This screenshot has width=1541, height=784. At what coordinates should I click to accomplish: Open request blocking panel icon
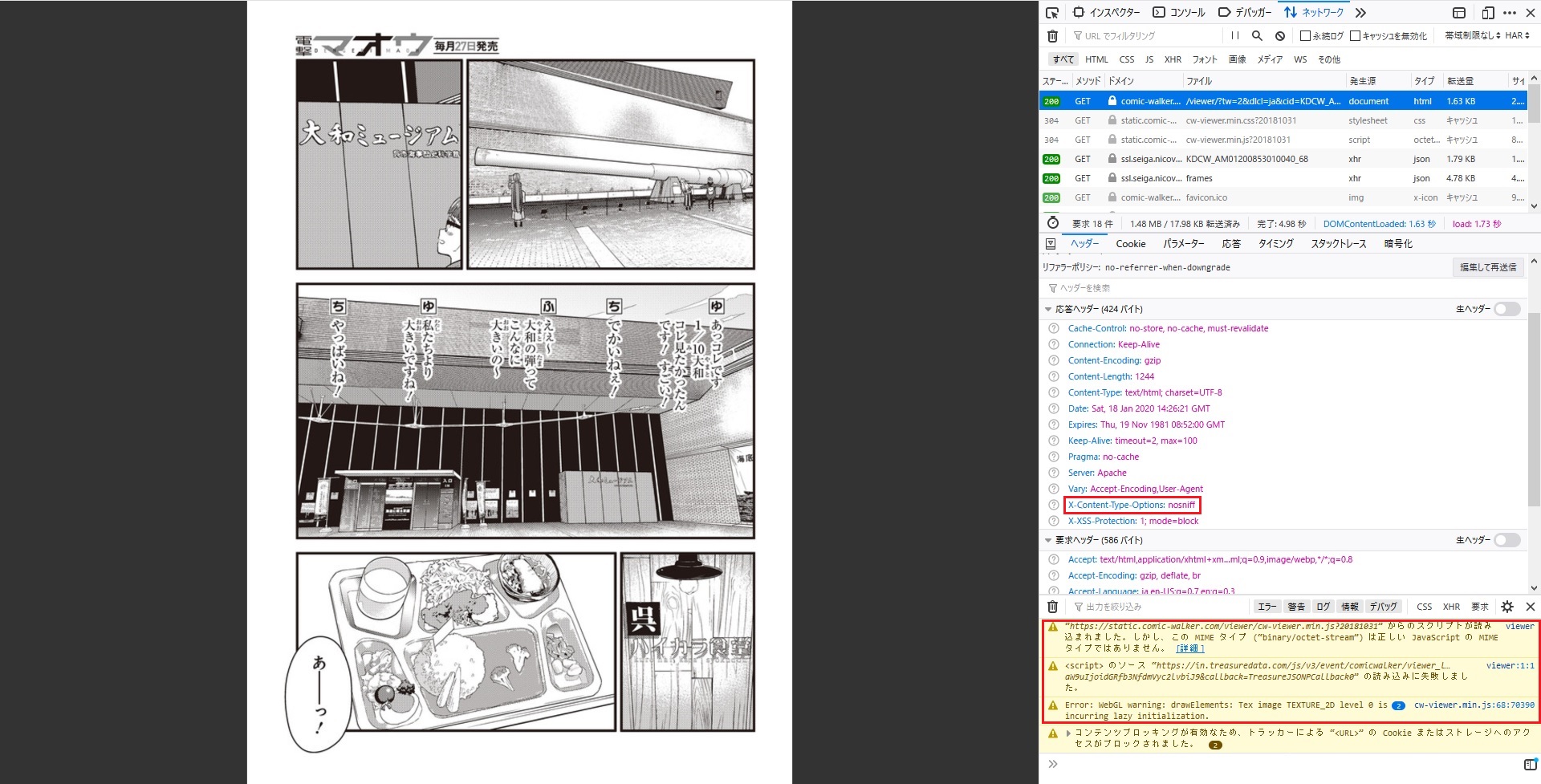tap(1280, 35)
